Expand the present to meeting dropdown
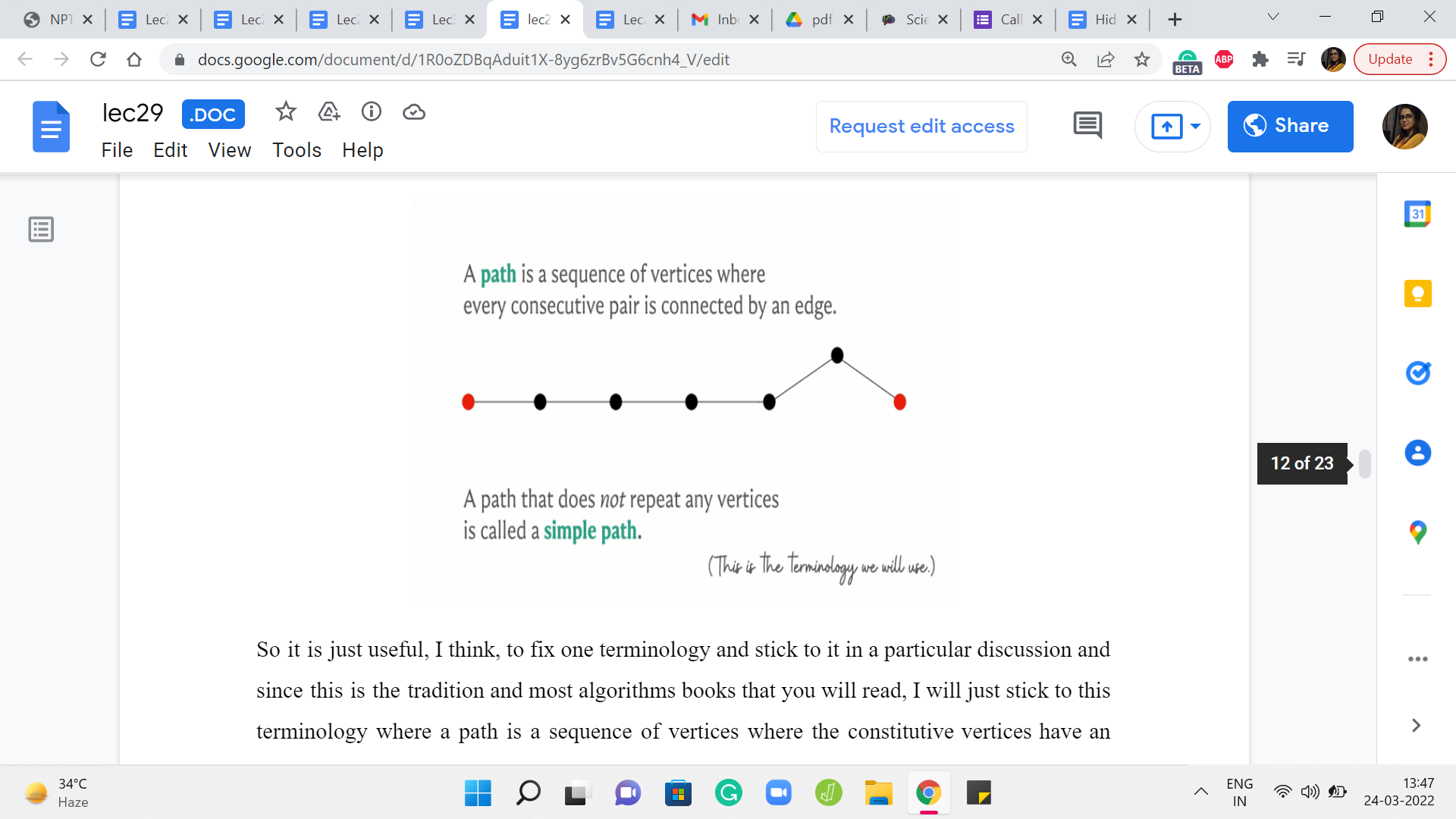1456x819 pixels. (1195, 126)
